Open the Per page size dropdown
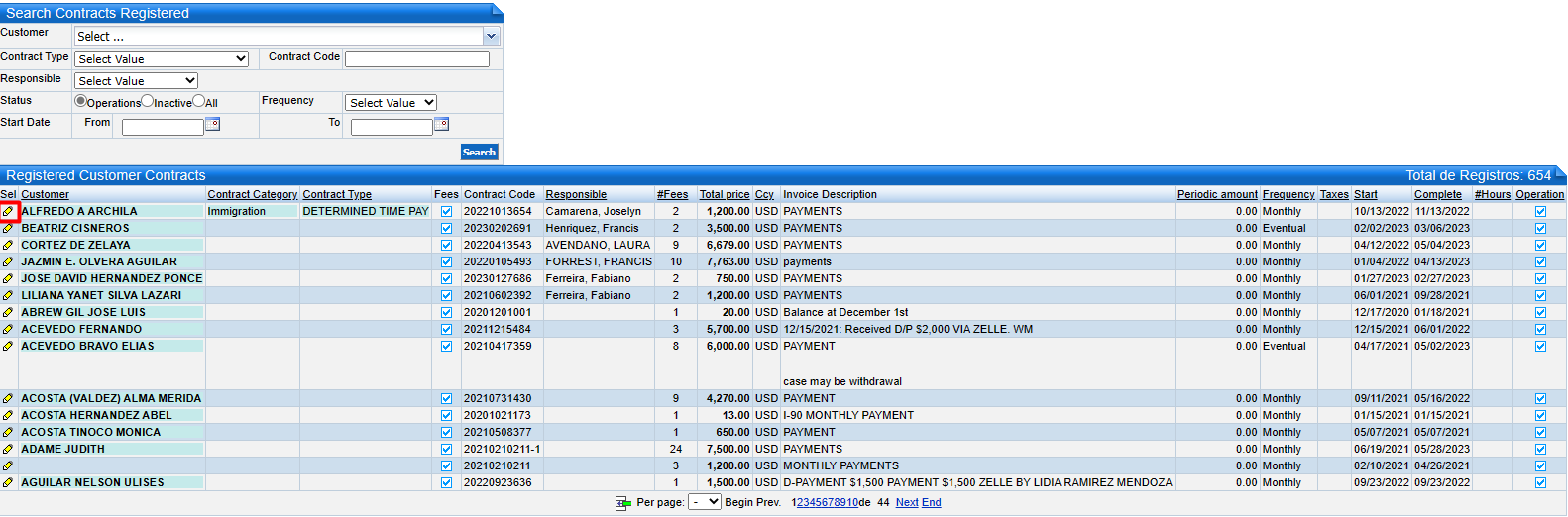 pyautogui.click(x=705, y=502)
